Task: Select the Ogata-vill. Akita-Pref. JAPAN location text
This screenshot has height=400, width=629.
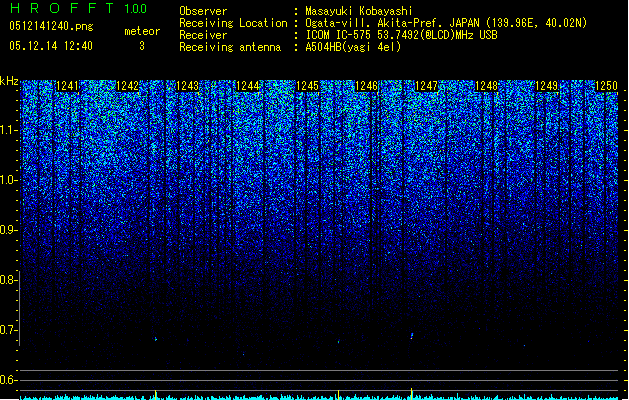Action: [446, 23]
